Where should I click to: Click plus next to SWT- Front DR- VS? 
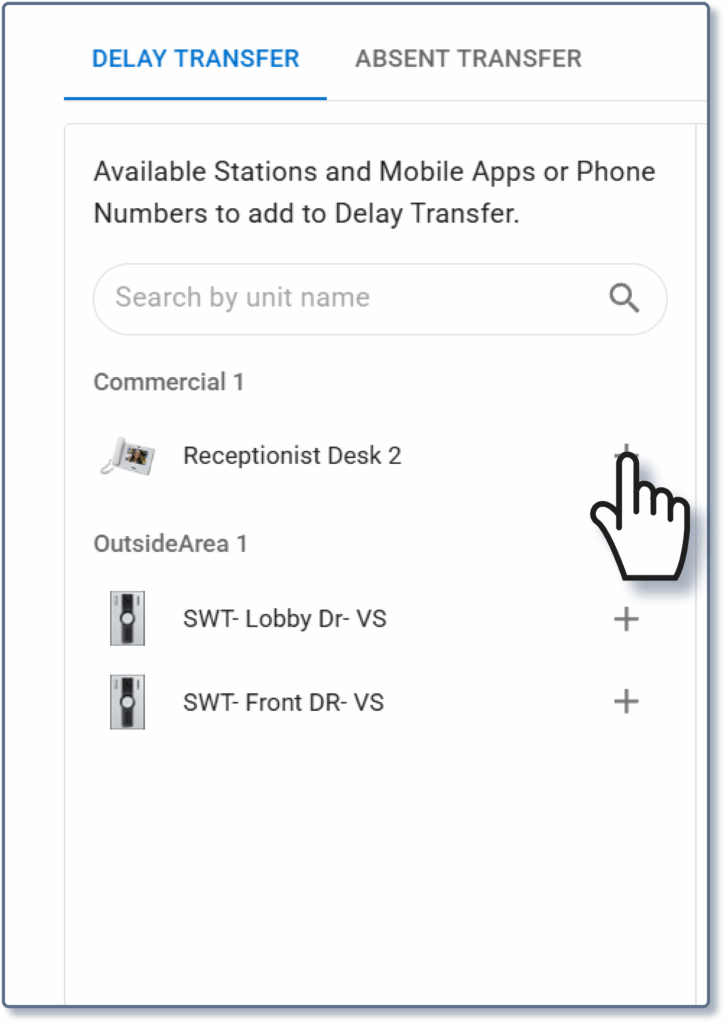coord(626,702)
